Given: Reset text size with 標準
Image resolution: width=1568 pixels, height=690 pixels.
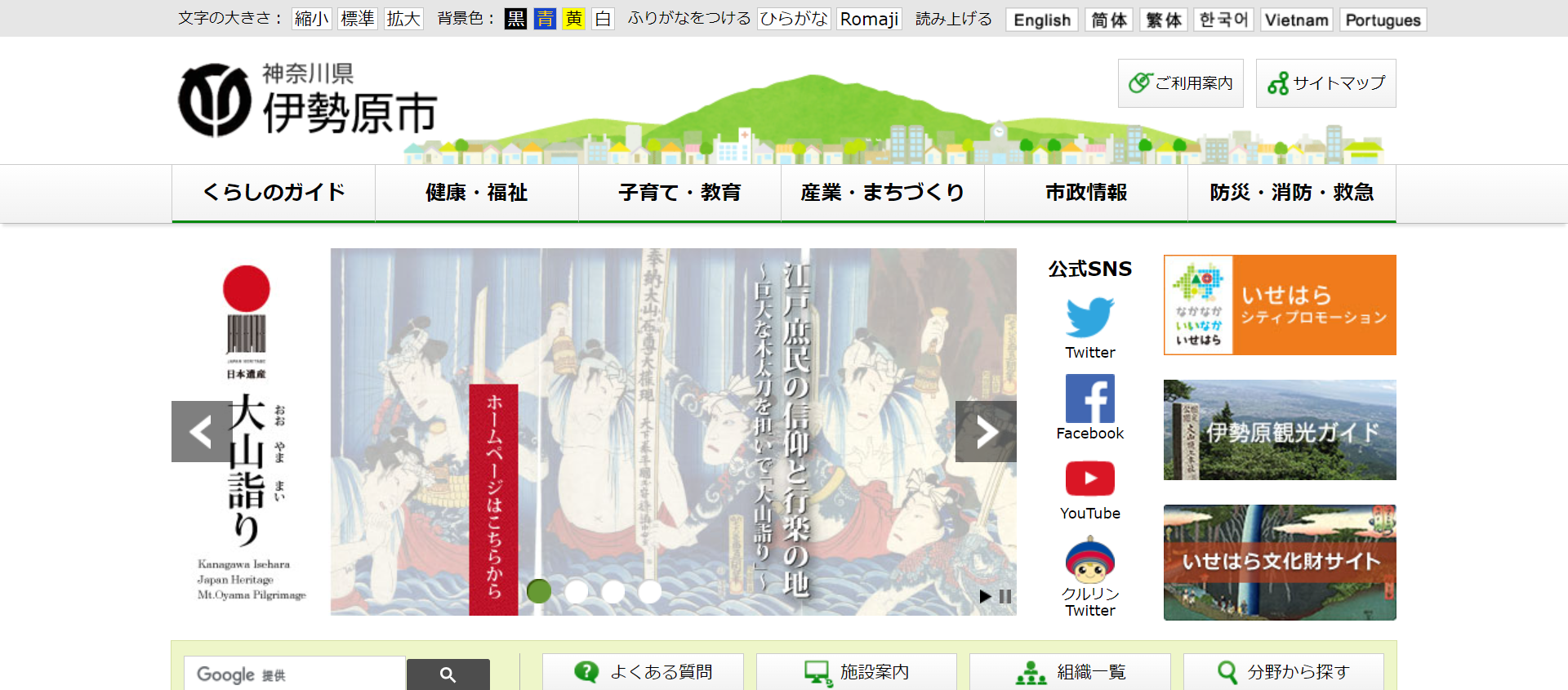Looking at the screenshot, I should (x=358, y=19).
